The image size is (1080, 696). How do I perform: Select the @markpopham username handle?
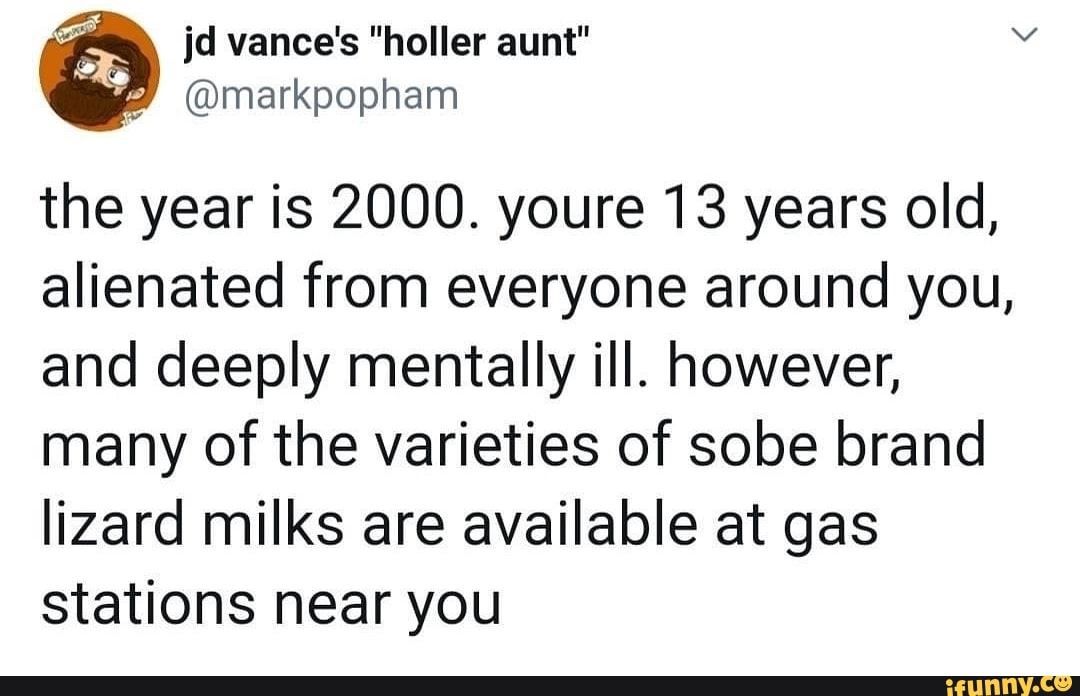pos(320,96)
